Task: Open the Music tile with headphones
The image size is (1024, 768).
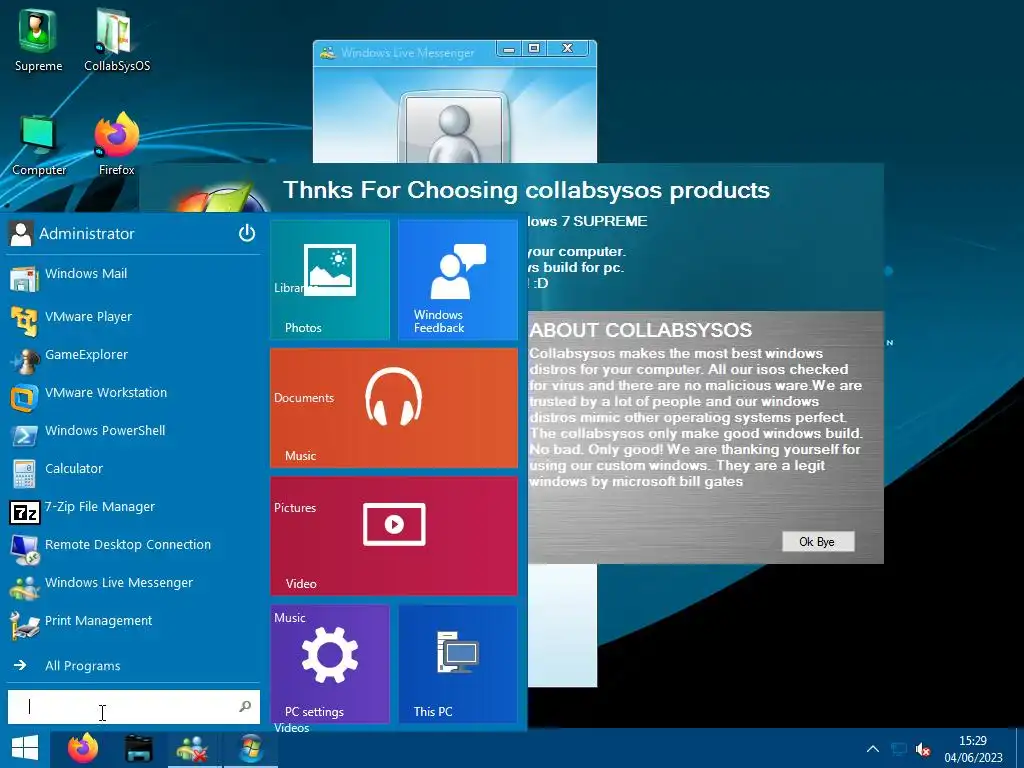Action: 394,408
